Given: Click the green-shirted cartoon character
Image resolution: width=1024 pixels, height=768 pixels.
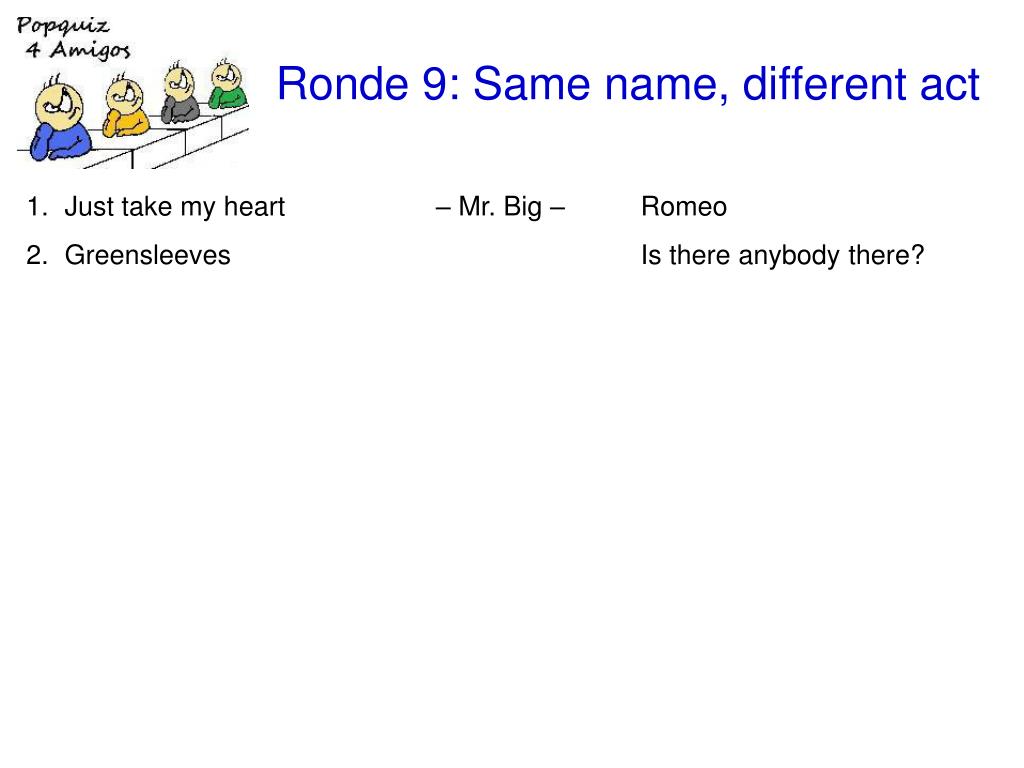Looking at the screenshot, I should [x=227, y=84].
